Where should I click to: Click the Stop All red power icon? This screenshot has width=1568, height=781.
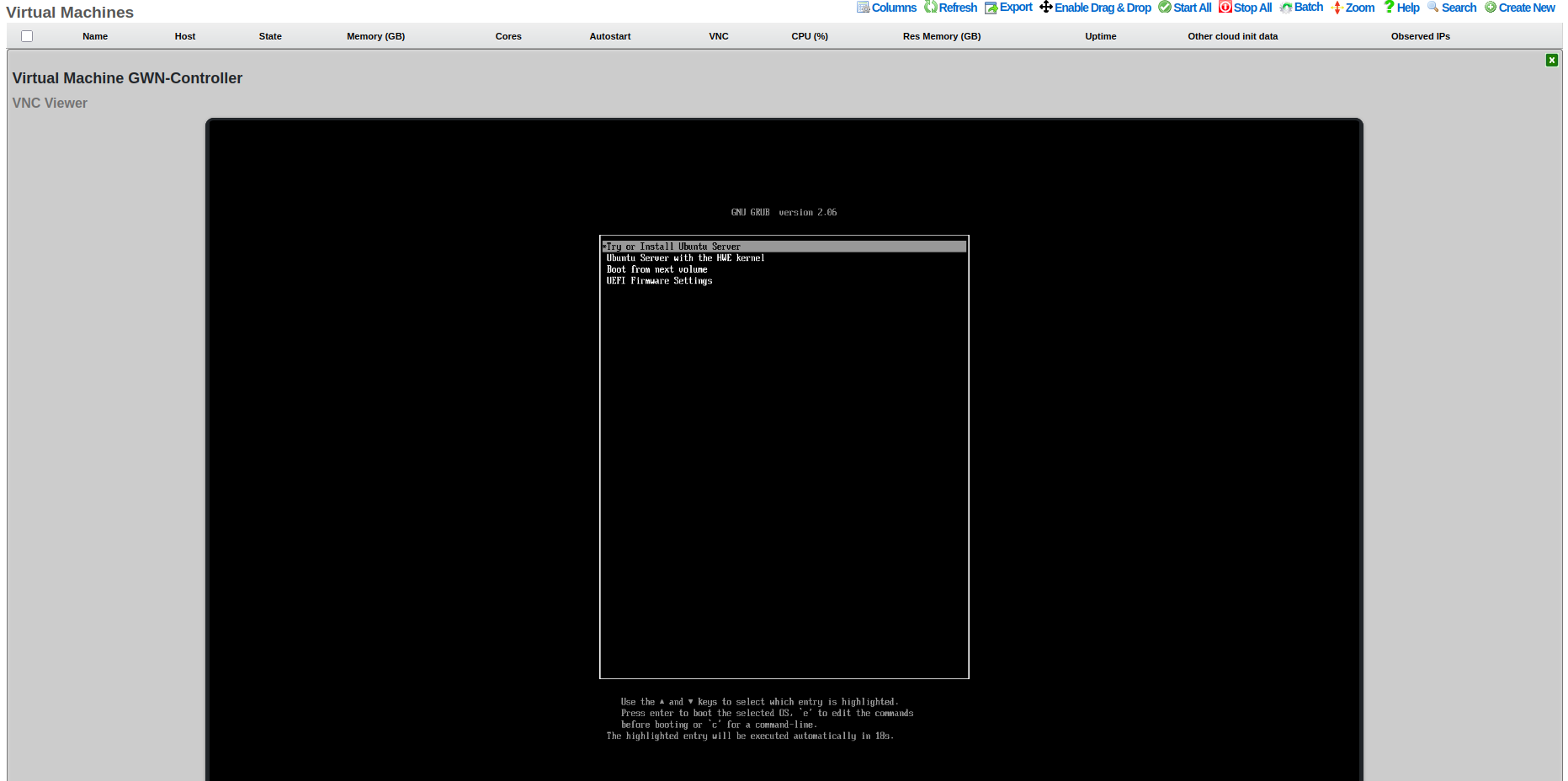[1225, 8]
